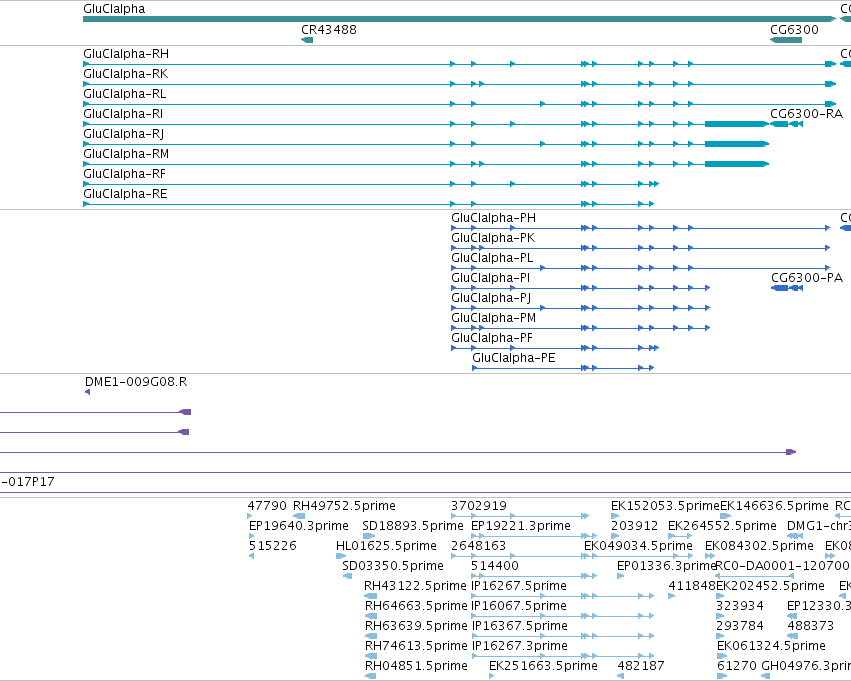Click the HL01625.5prime EST label
The image size is (851, 681).
(386, 546)
